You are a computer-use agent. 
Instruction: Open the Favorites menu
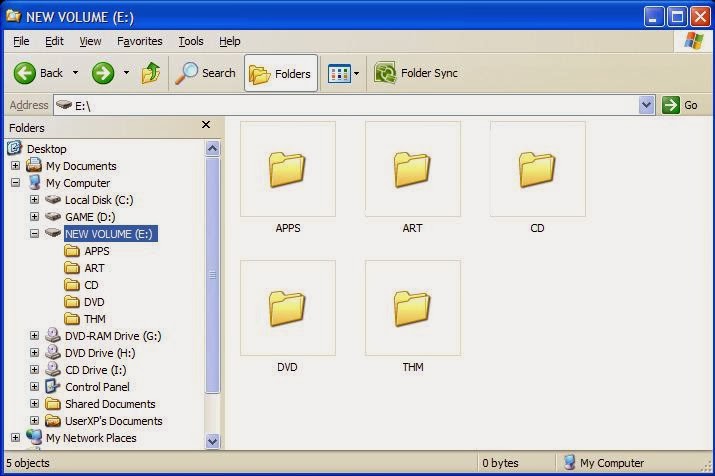pyautogui.click(x=140, y=41)
